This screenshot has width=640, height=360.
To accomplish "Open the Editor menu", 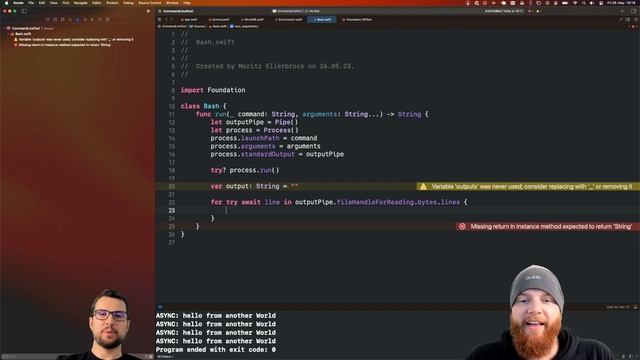I will click(97, 3).
